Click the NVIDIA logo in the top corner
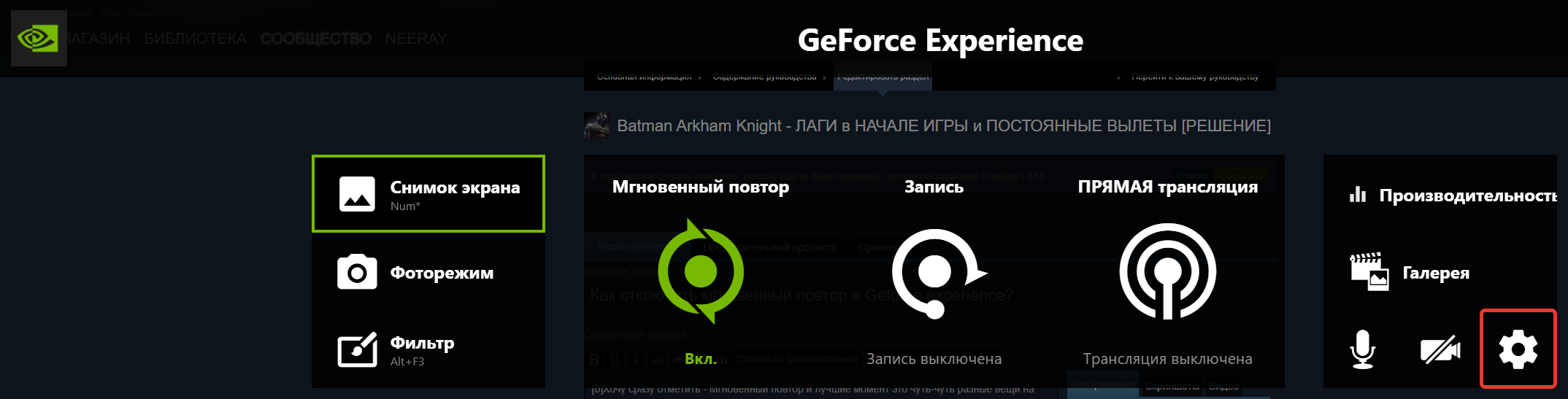Image resolution: width=1568 pixels, height=399 pixels. coord(39,38)
